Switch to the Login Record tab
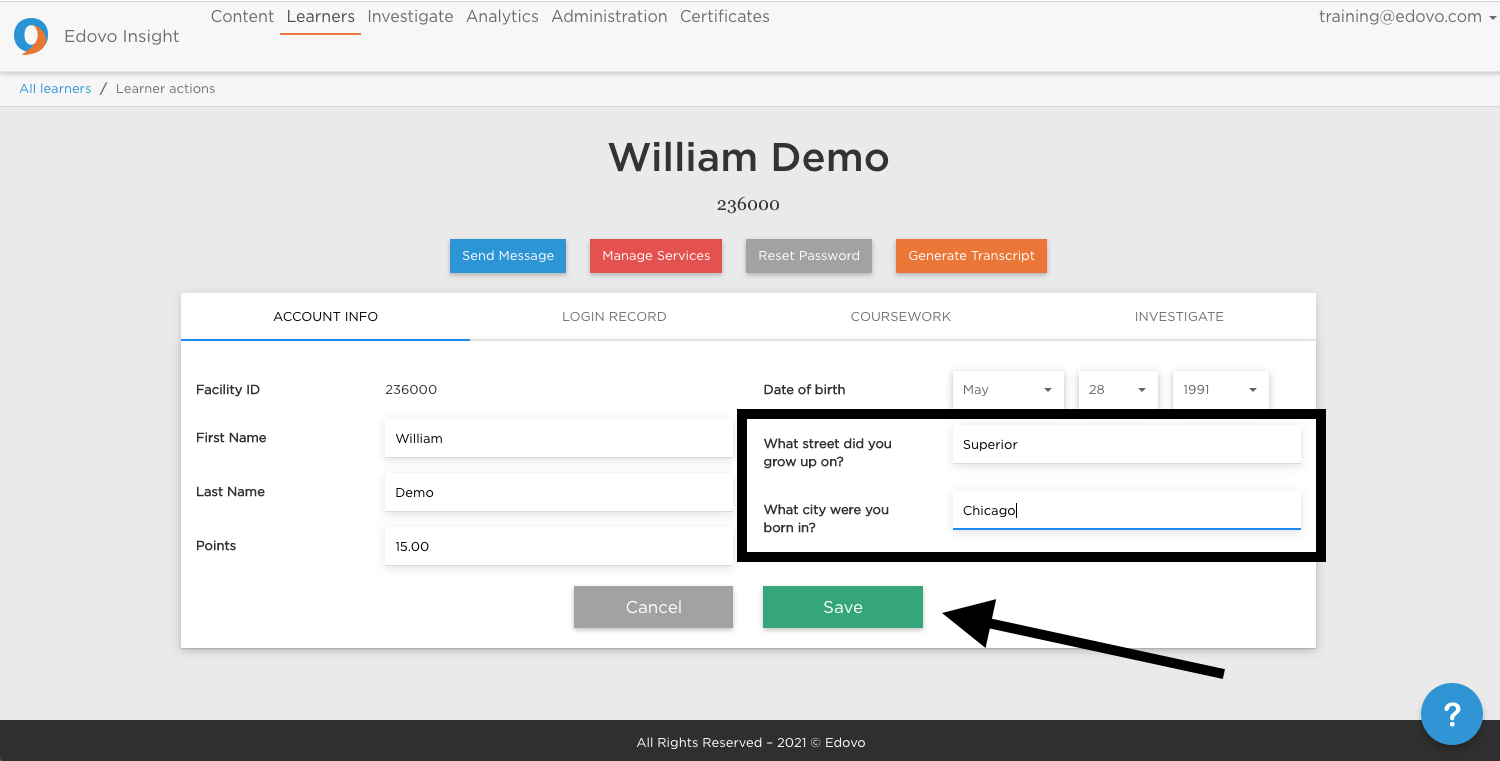 tap(614, 317)
